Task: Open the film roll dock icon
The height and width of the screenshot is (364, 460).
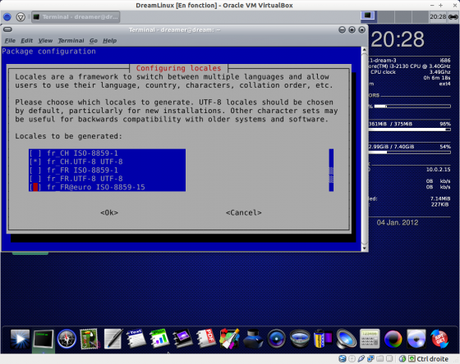Action: [323, 339]
